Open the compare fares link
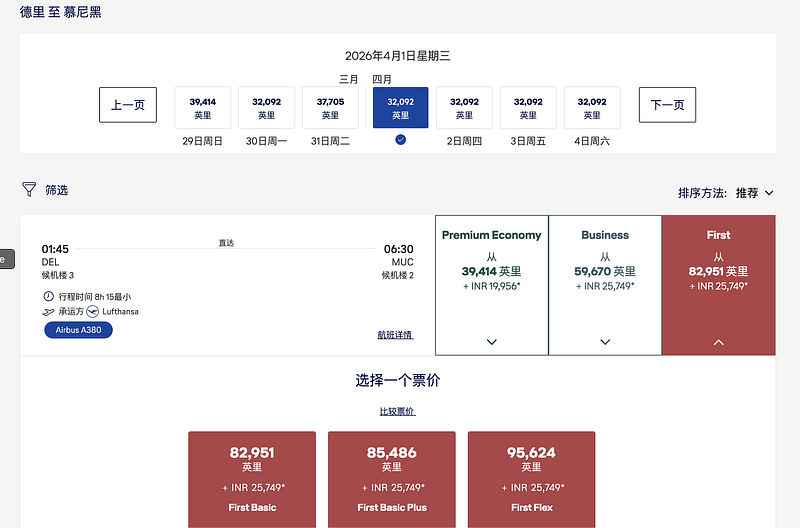 tap(397, 411)
